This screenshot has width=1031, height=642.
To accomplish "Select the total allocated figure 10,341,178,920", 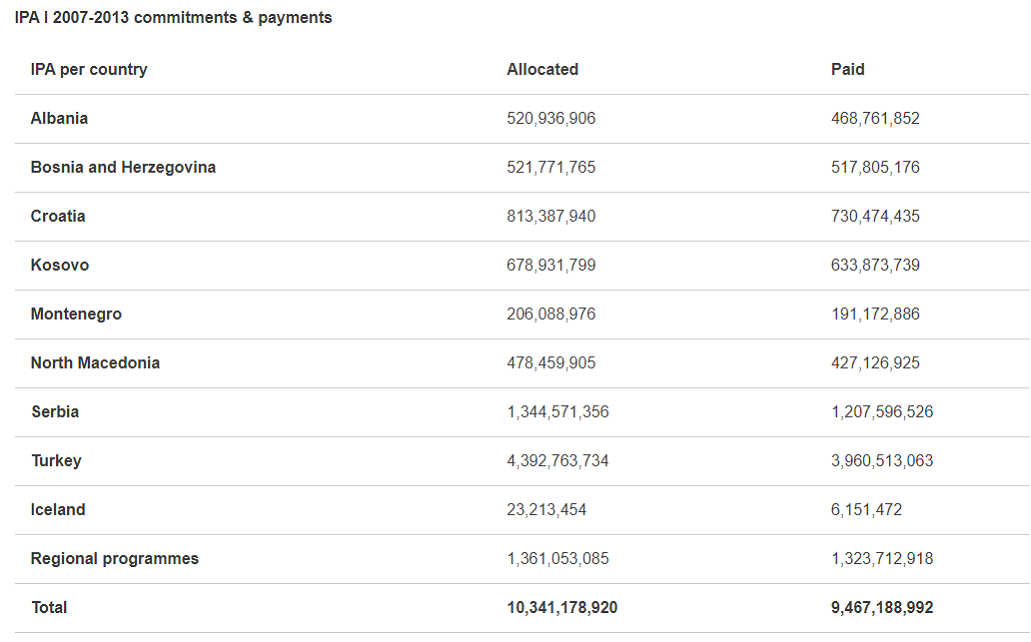I will coord(562,608).
